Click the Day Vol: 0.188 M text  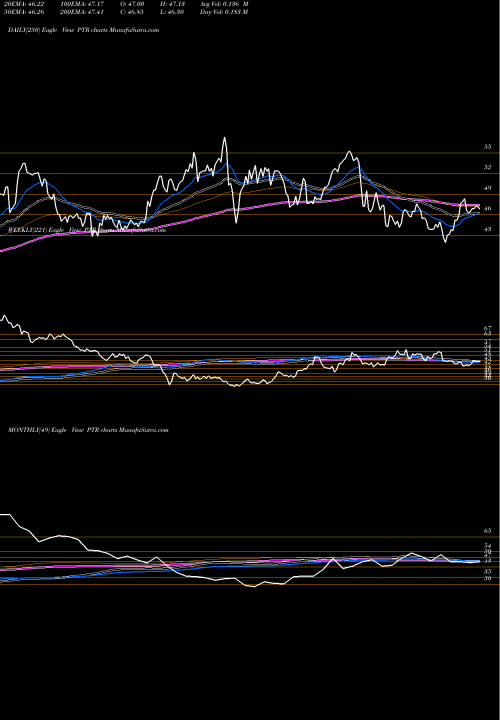tap(224, 12)
